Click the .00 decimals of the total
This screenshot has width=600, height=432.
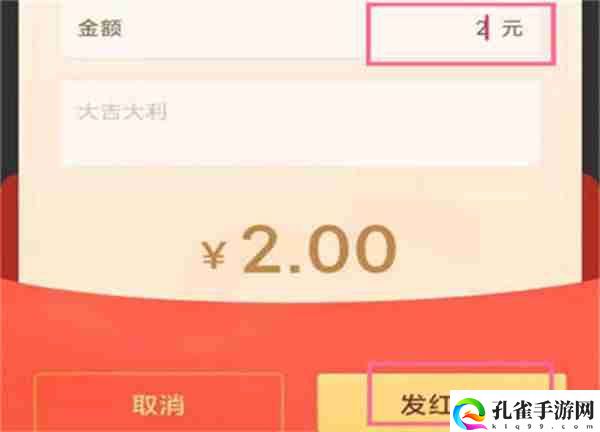pos(343,250)
